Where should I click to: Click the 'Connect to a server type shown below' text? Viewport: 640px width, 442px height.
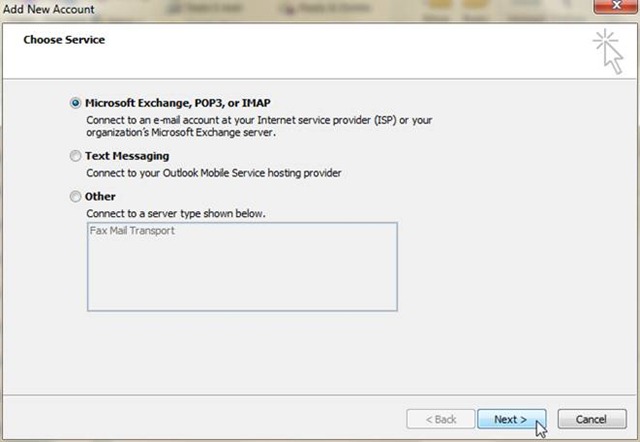click(x=176, y=213)
